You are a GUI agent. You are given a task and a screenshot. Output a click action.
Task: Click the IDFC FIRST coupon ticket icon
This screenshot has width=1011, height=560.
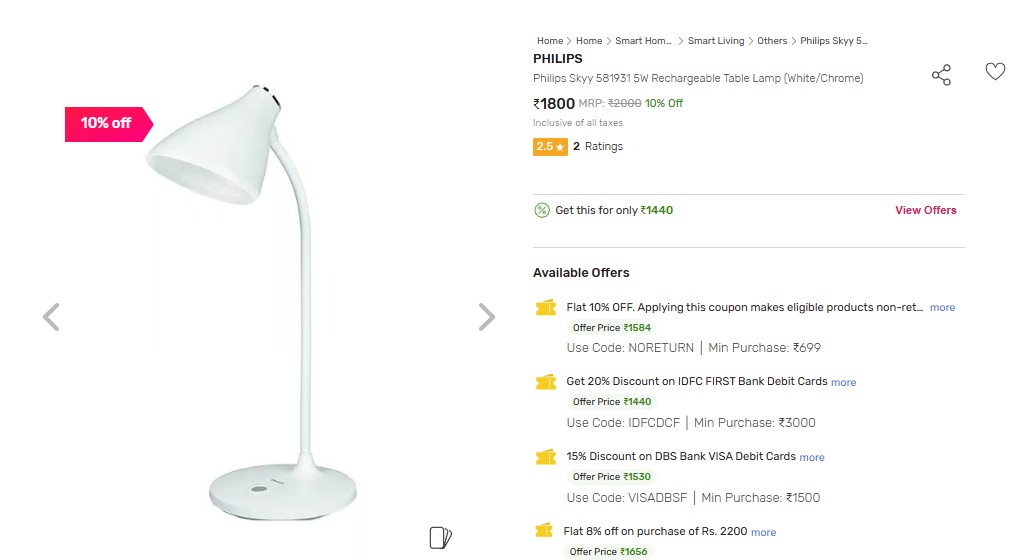pos(545,382)
